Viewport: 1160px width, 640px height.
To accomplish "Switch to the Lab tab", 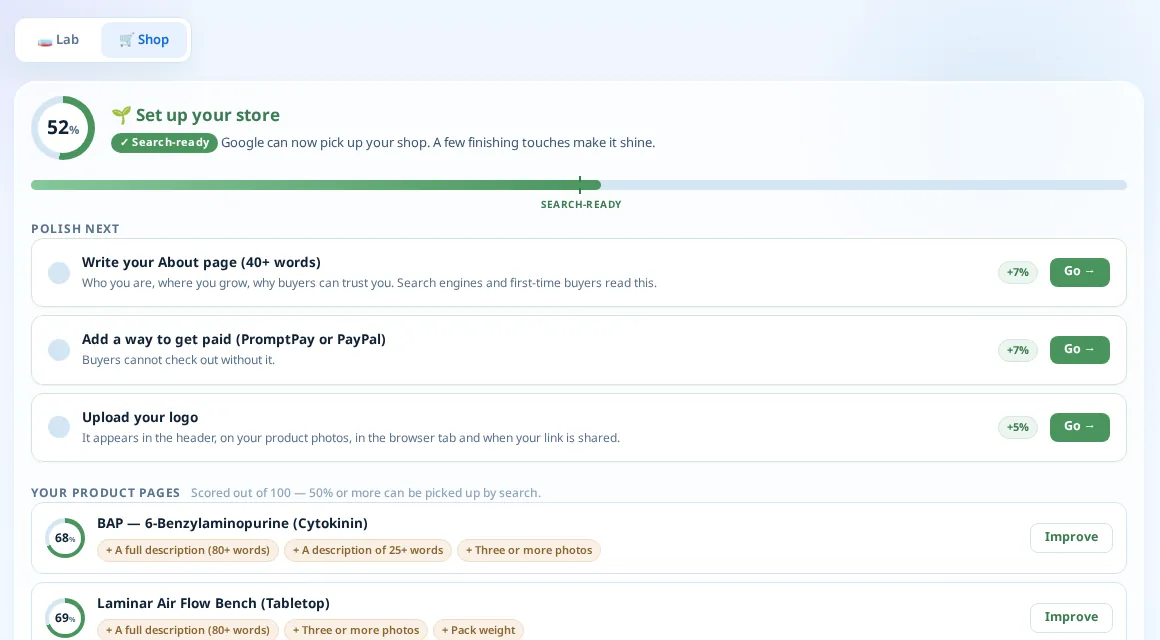I will [x=58, y=40].
